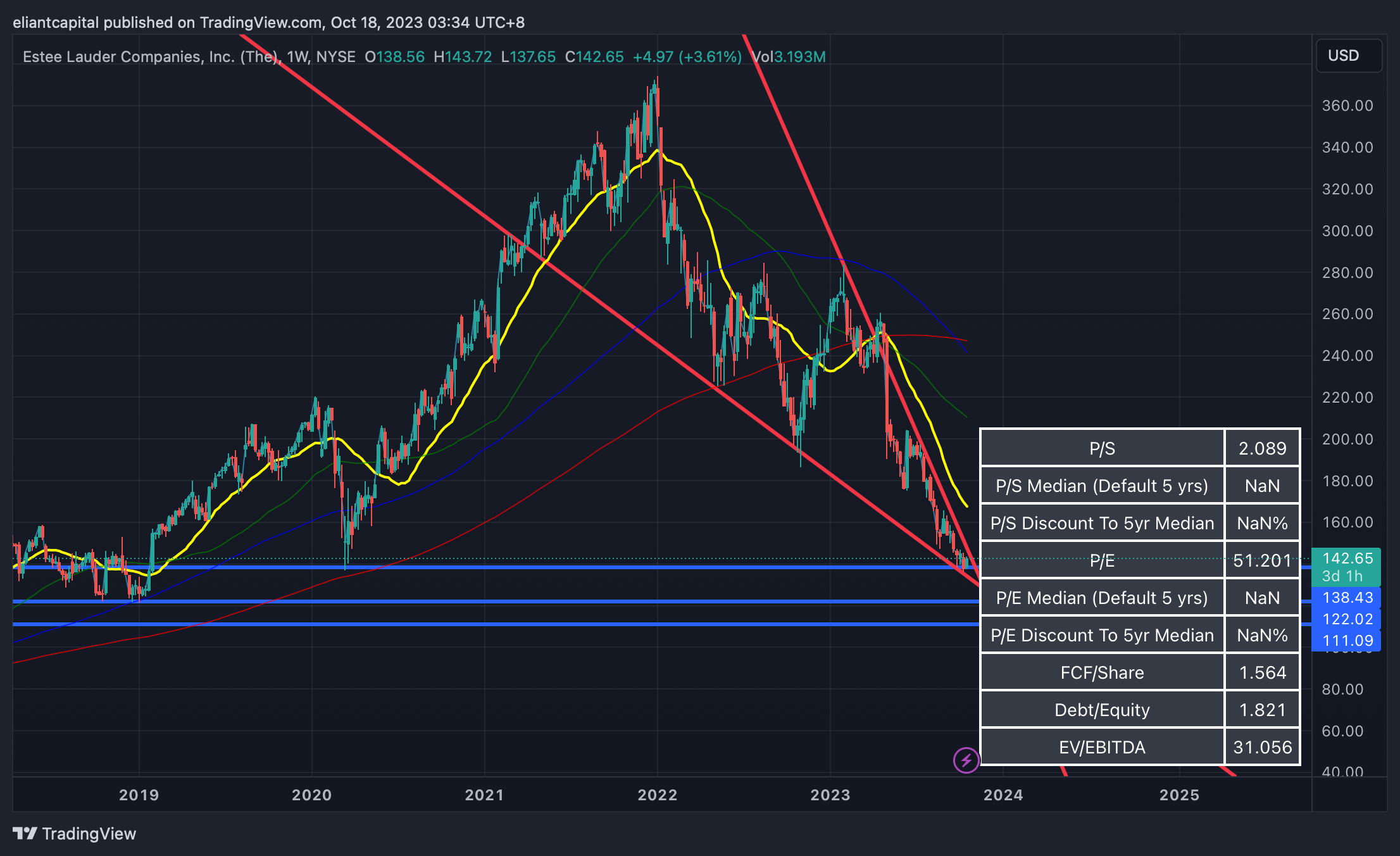The image size is (1400, 856).
Task: Select the EV/EBITDA row label
Action: point(1102,747)
